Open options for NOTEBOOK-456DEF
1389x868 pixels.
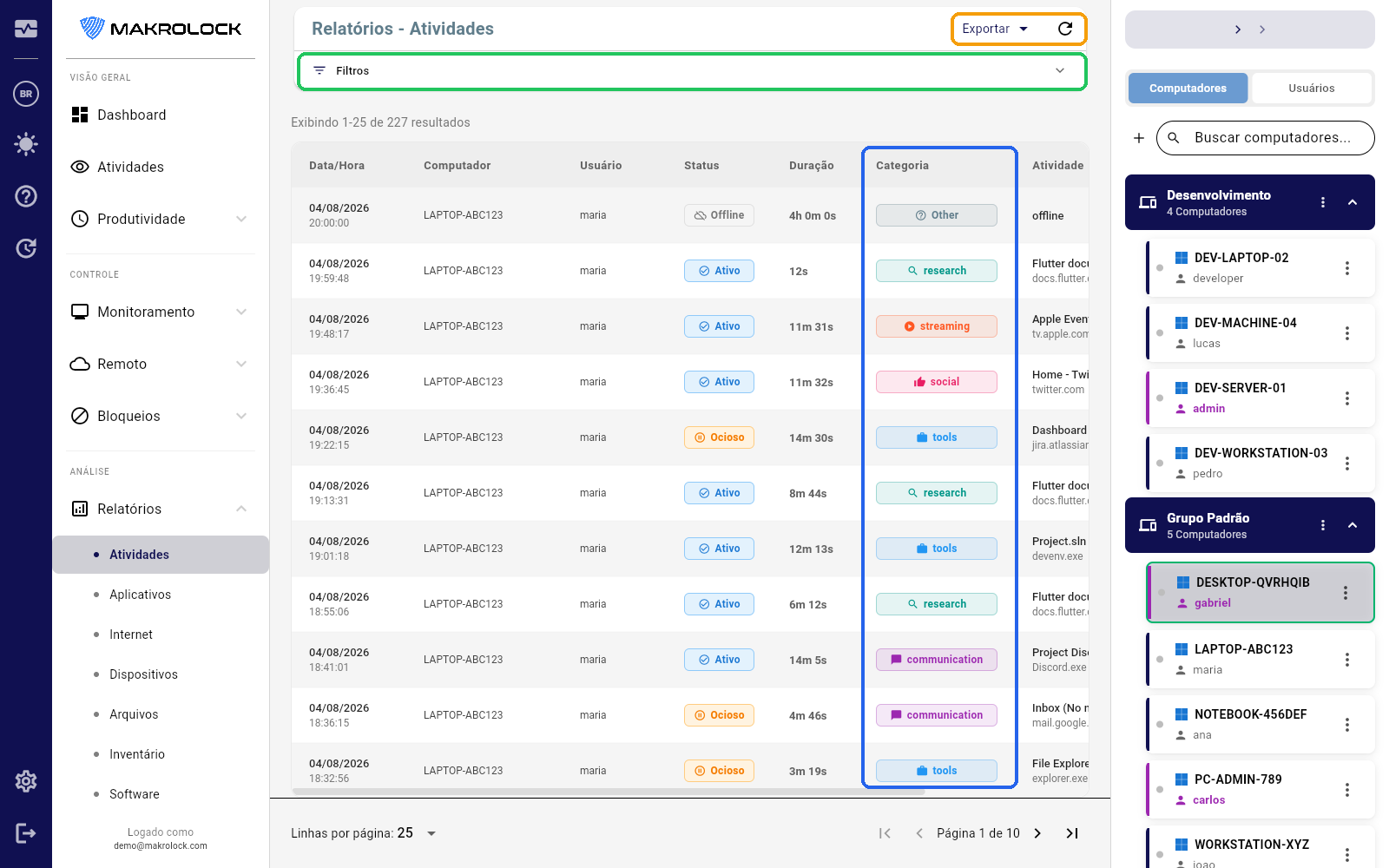click(x=1347, y=725)
